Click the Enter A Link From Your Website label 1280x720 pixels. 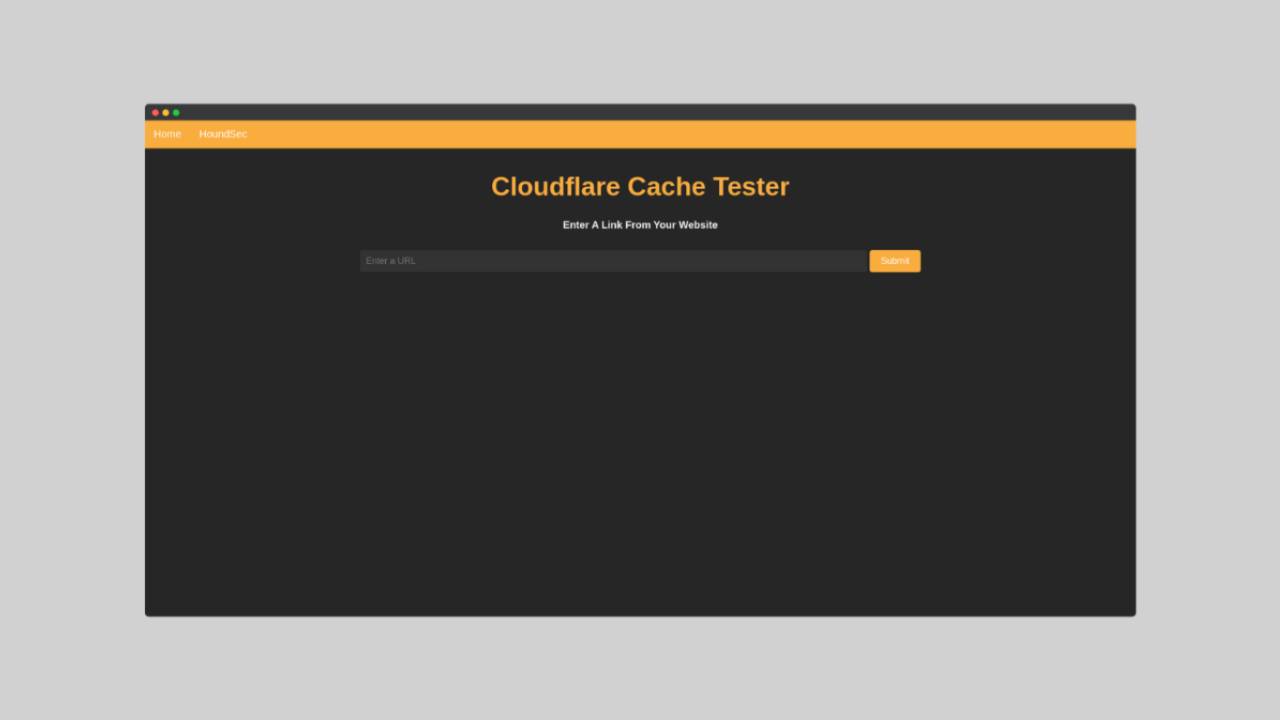640,224
